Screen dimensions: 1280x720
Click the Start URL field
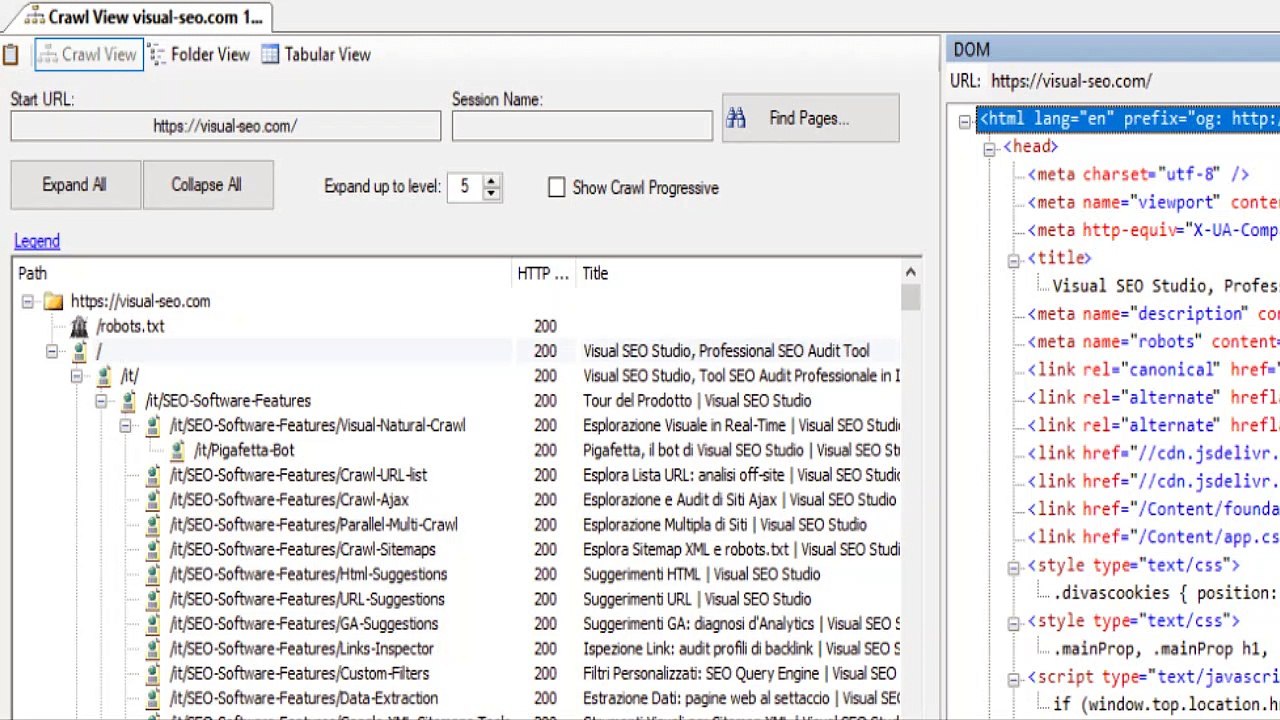point(225,126)
